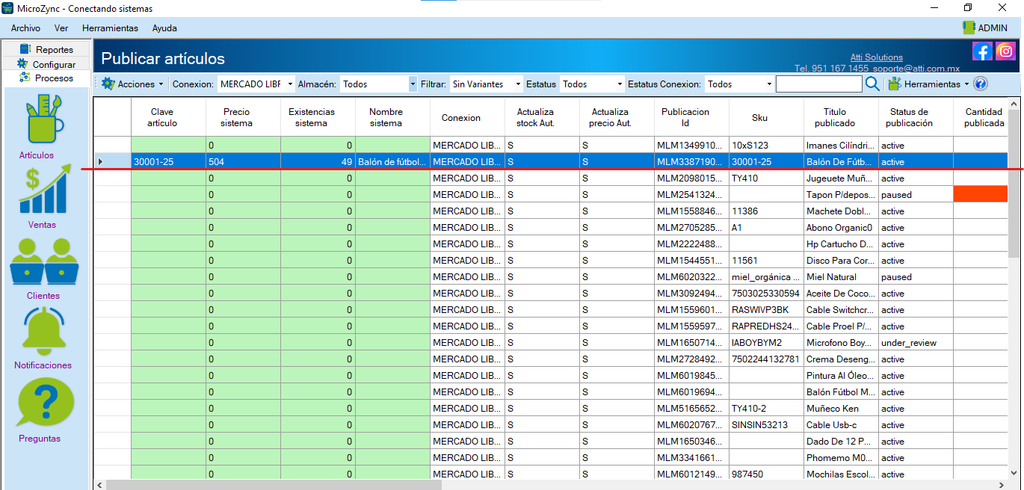
Task: Click the Publicacion Id column header
Action: (x=692, y=118)
